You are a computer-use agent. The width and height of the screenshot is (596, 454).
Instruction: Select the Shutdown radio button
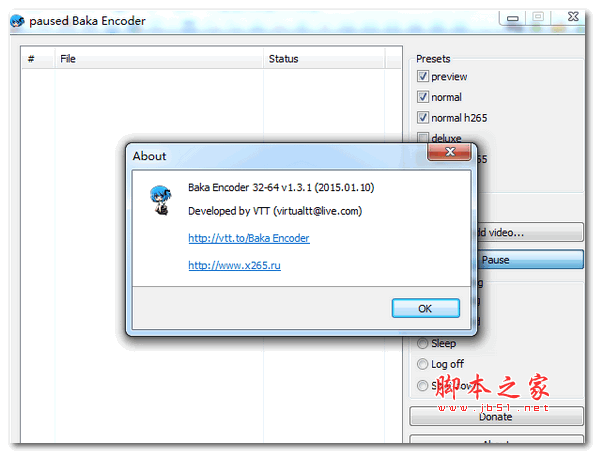tap(422, 386)
